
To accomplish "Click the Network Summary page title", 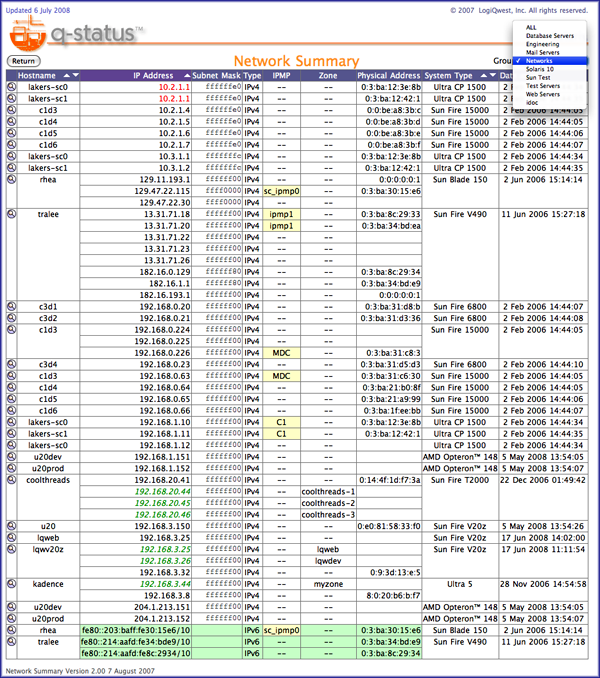I will [297, 61].
